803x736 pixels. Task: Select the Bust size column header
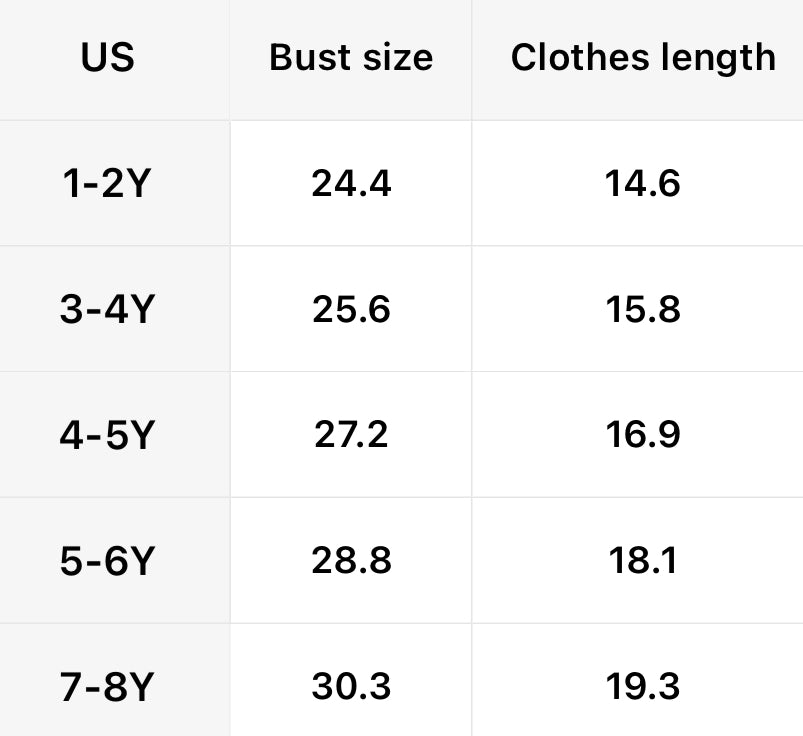click(351, 57)
